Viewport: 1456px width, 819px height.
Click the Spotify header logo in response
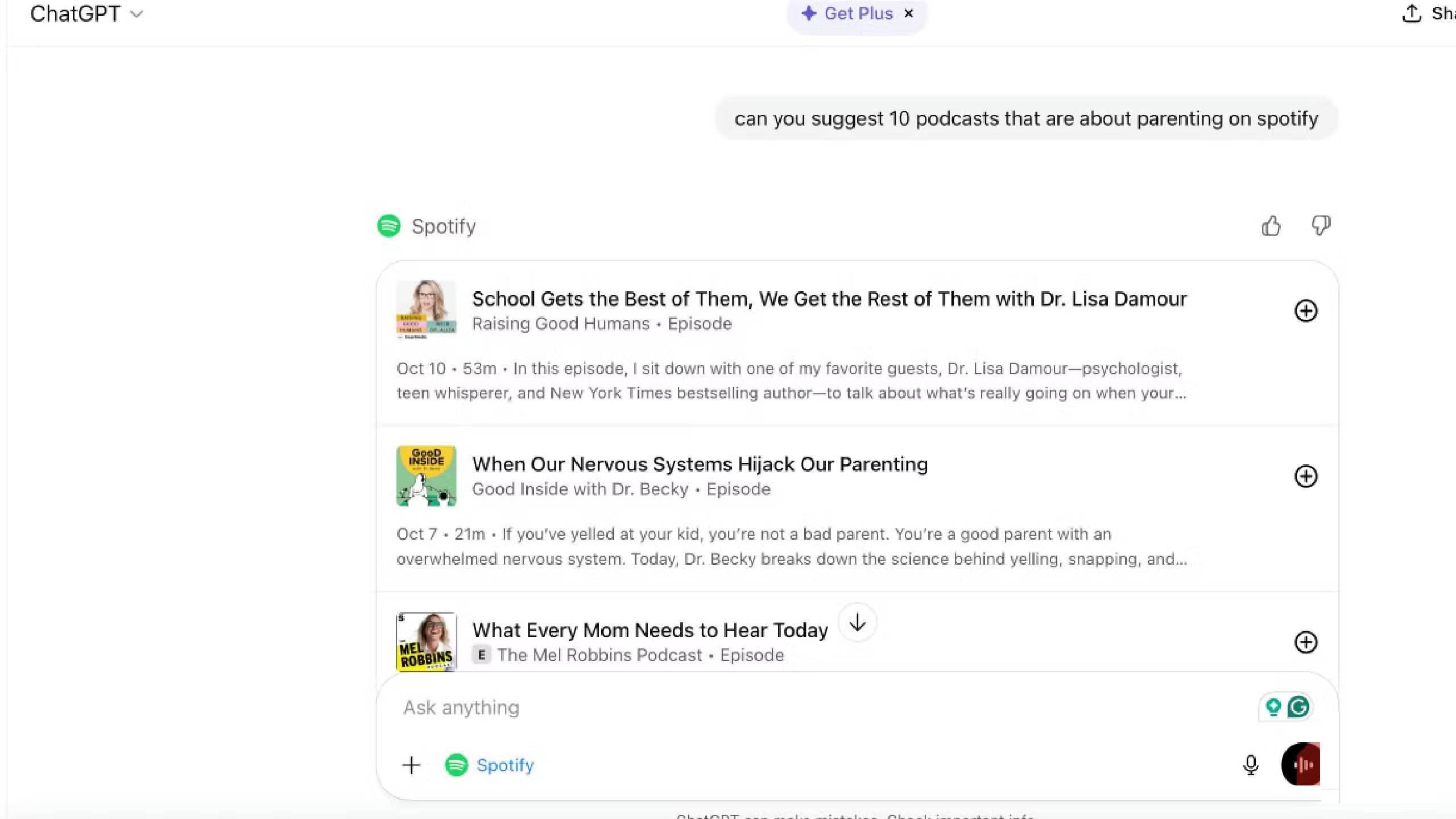[x=389, y=226]
